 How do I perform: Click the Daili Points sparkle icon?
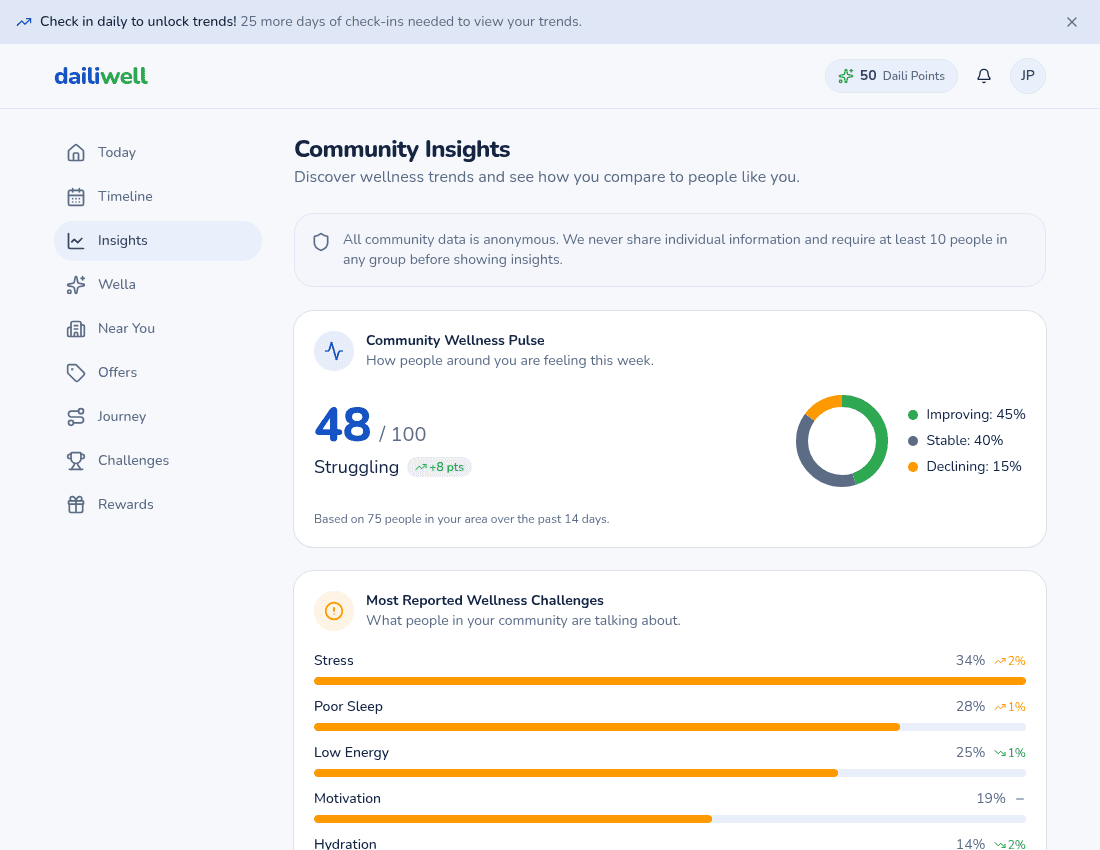coord(846,76)
